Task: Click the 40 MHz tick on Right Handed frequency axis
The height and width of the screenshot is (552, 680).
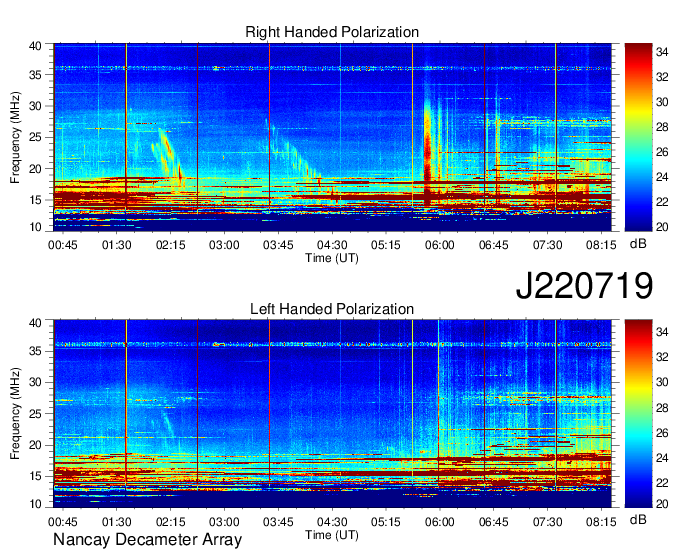Action: 35,46
